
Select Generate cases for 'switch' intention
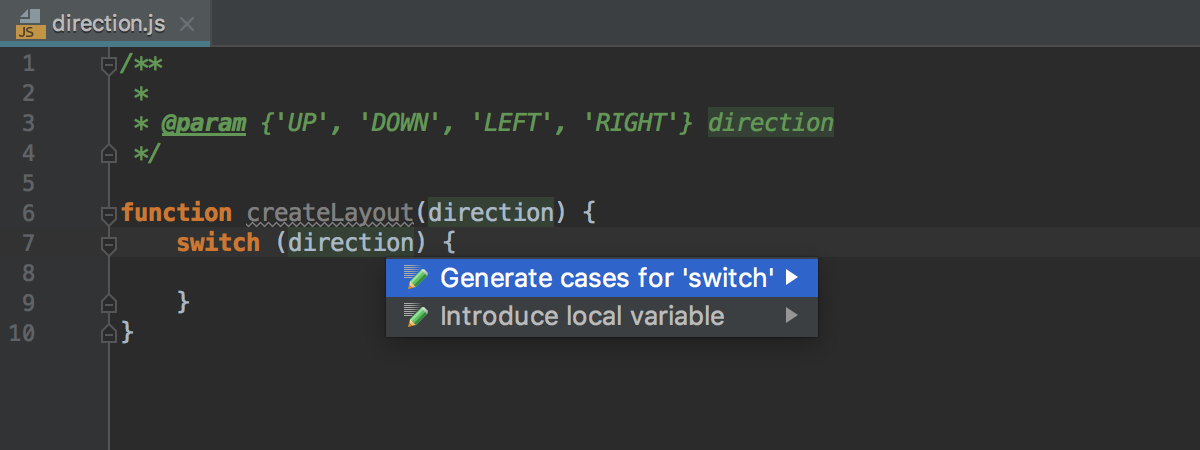[602, 277]
